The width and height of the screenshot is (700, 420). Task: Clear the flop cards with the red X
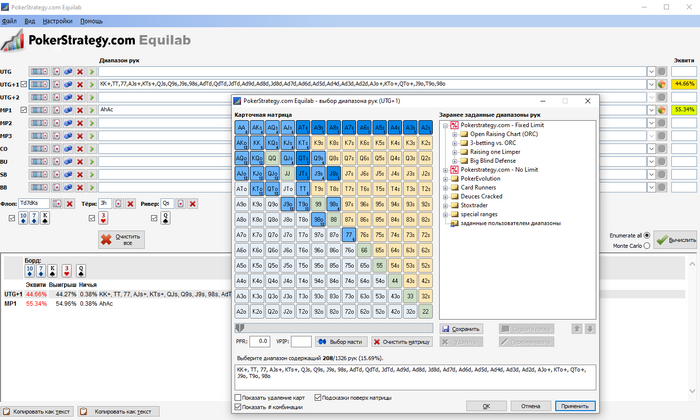70,204
